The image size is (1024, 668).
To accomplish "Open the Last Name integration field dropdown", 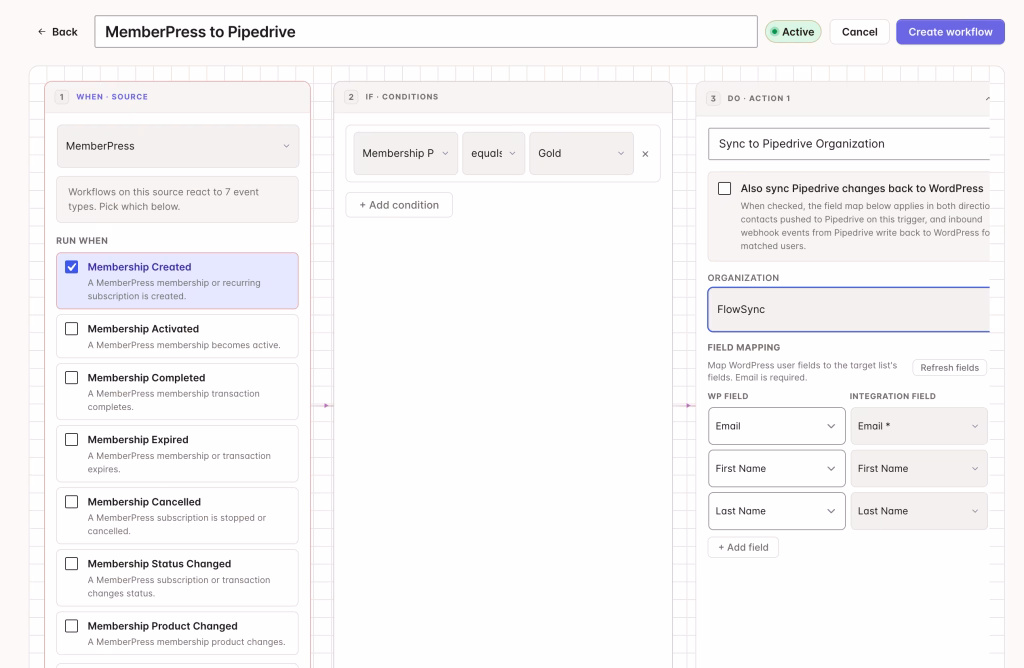I will click(x=919, y=511).
